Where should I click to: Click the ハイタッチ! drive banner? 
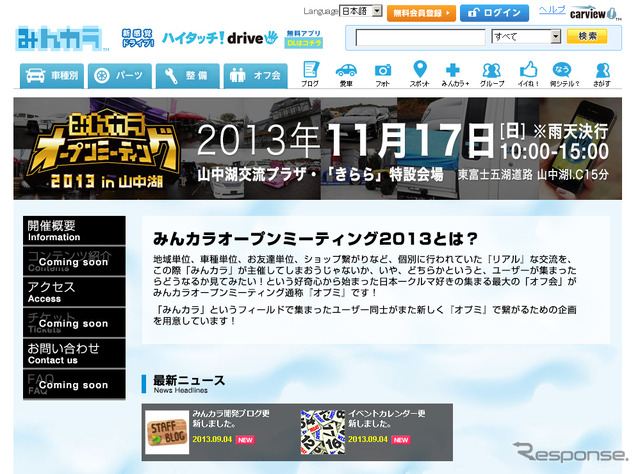(x=220, y=38)
